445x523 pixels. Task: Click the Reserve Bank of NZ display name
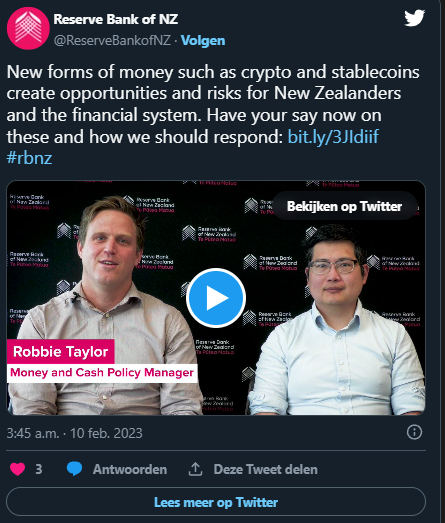[116, 19]
